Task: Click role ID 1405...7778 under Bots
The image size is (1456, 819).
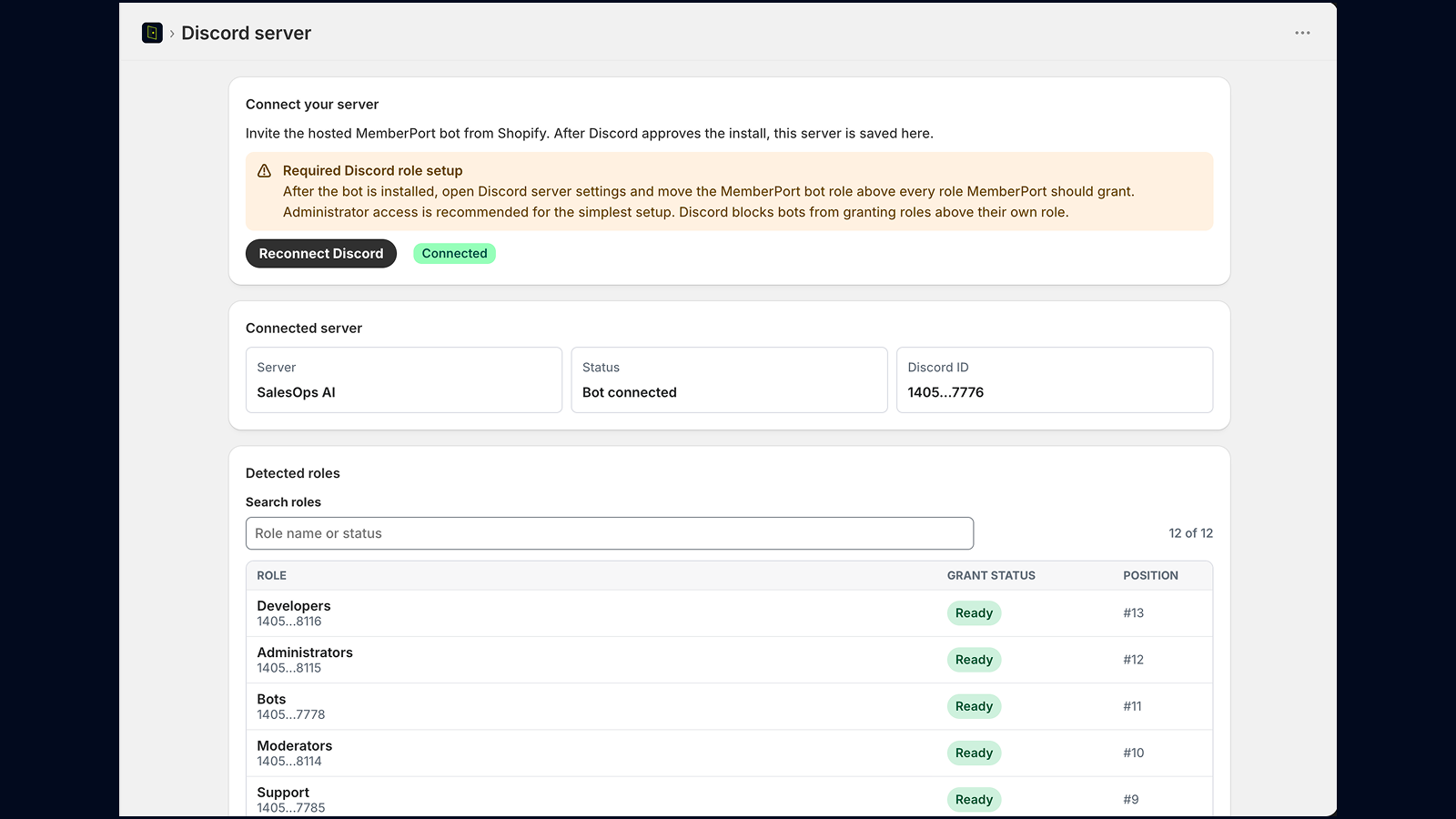Action: point(291,714)
